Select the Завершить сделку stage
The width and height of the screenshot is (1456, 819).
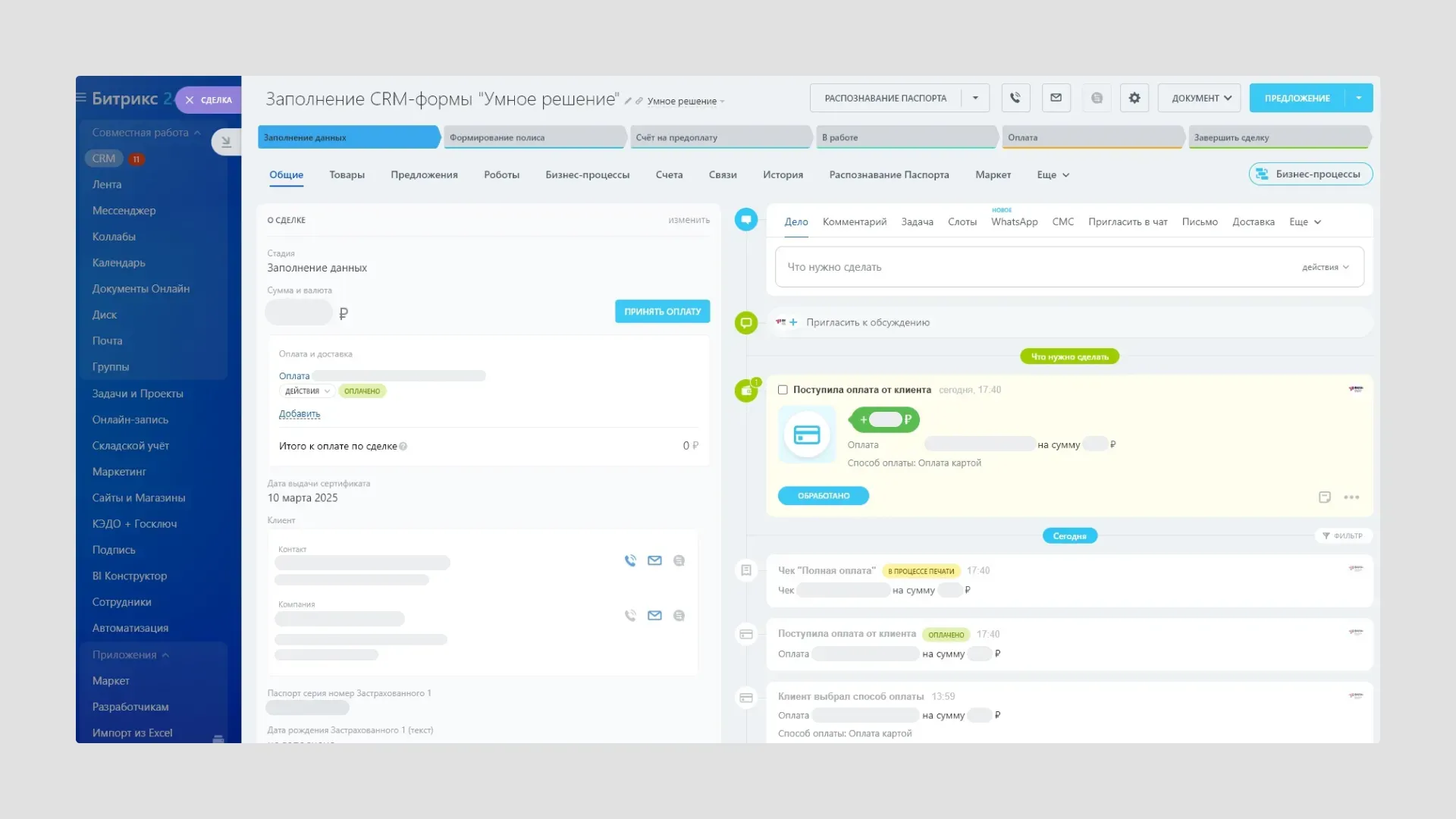pos(1279,137)
